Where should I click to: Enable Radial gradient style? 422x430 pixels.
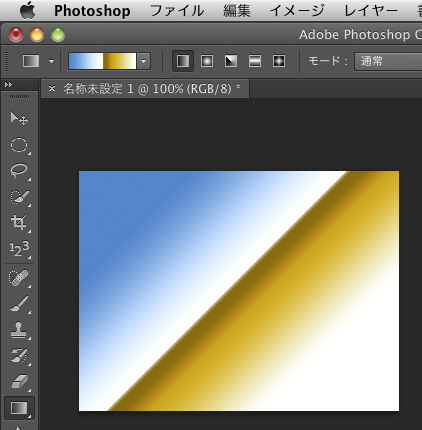click(207, 61)
